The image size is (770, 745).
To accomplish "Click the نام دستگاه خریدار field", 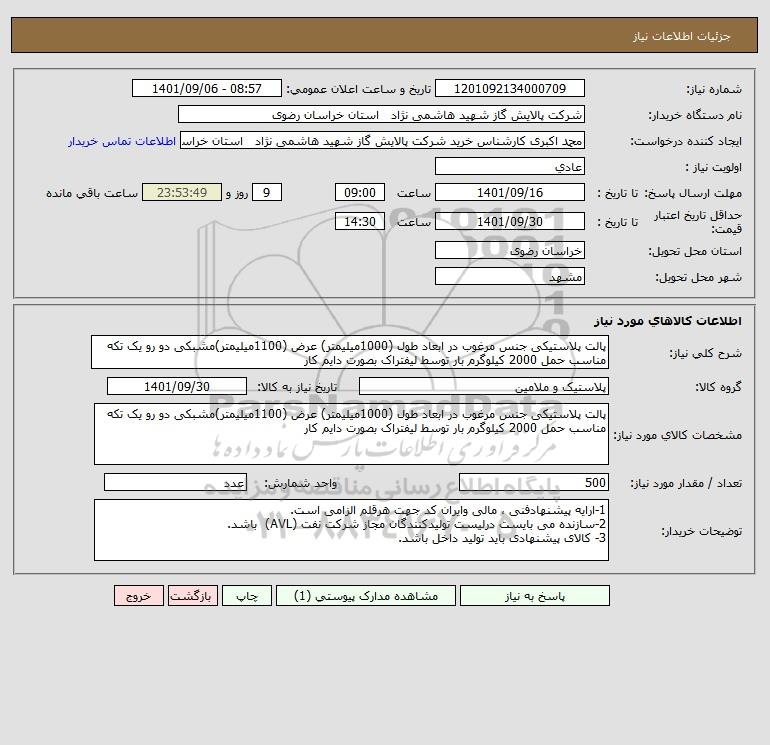I will pyautogui.click(x=381, y=114).
